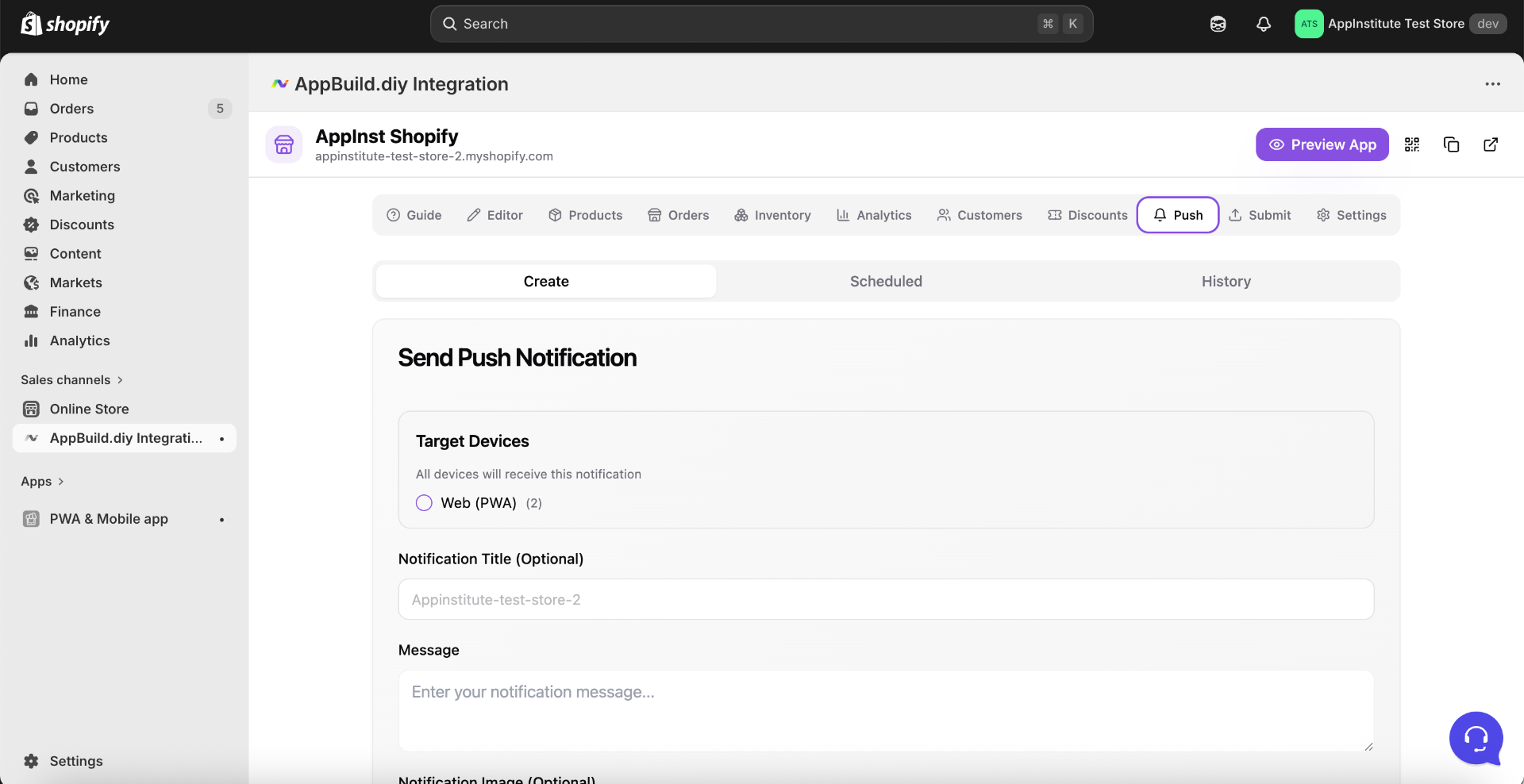
Task: Click the Orders sidebar icon
Action: pos(31,109)
